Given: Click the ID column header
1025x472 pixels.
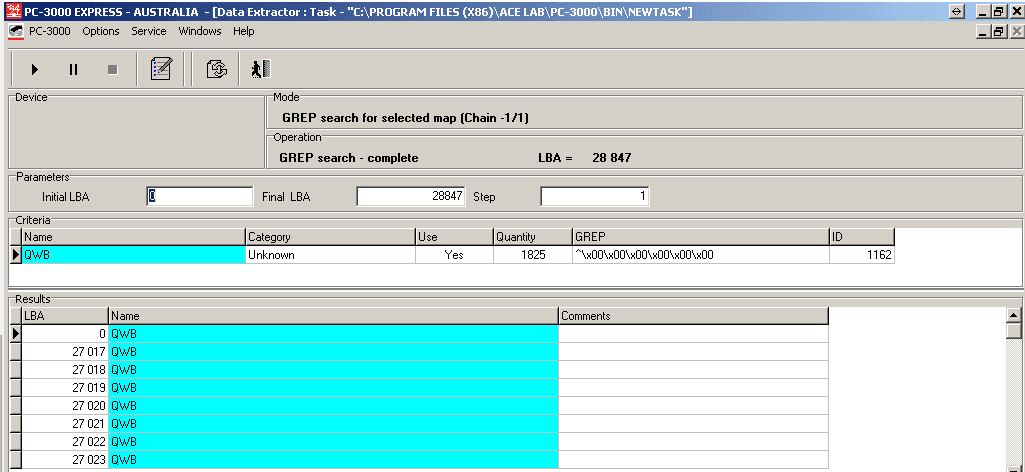Looking at the screenshot, I should tap(862, 237).
